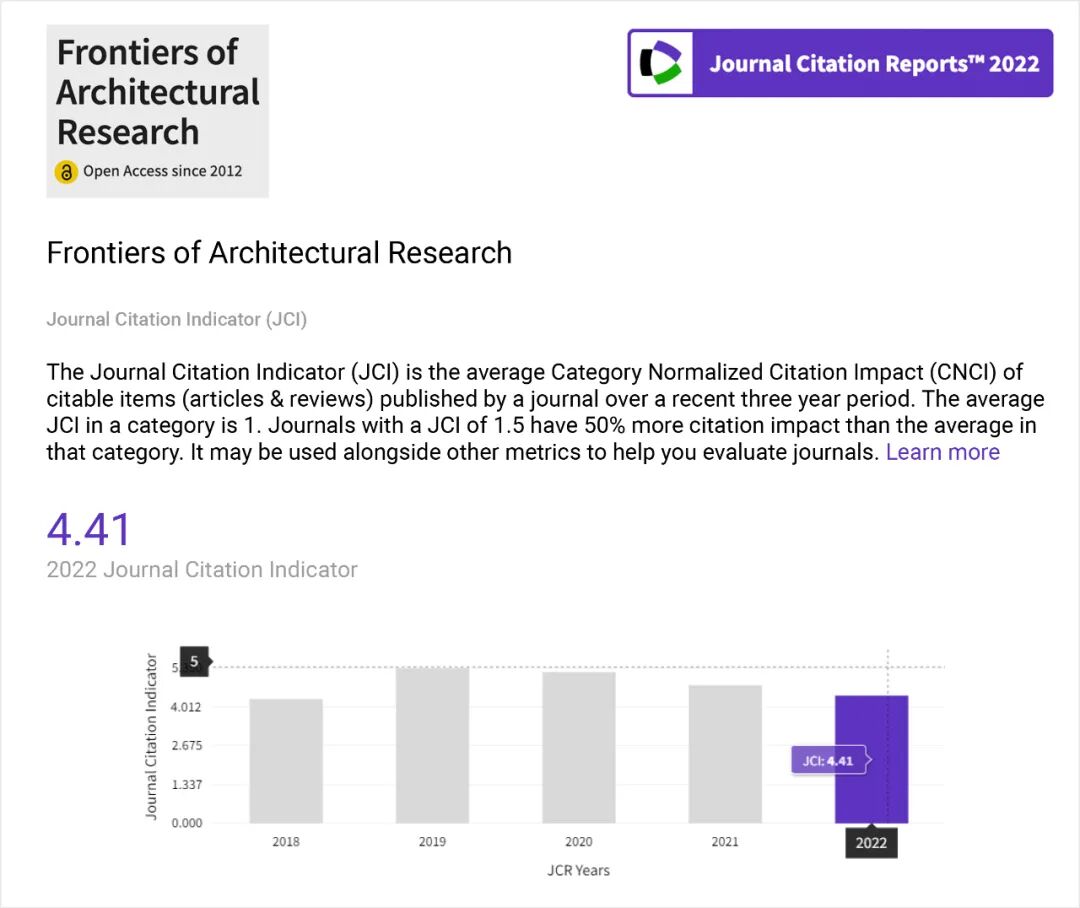Viewport: 1080px width, 908px height.
Task: Click the Clarivate logo icon in banner
Action: point(661,63)
